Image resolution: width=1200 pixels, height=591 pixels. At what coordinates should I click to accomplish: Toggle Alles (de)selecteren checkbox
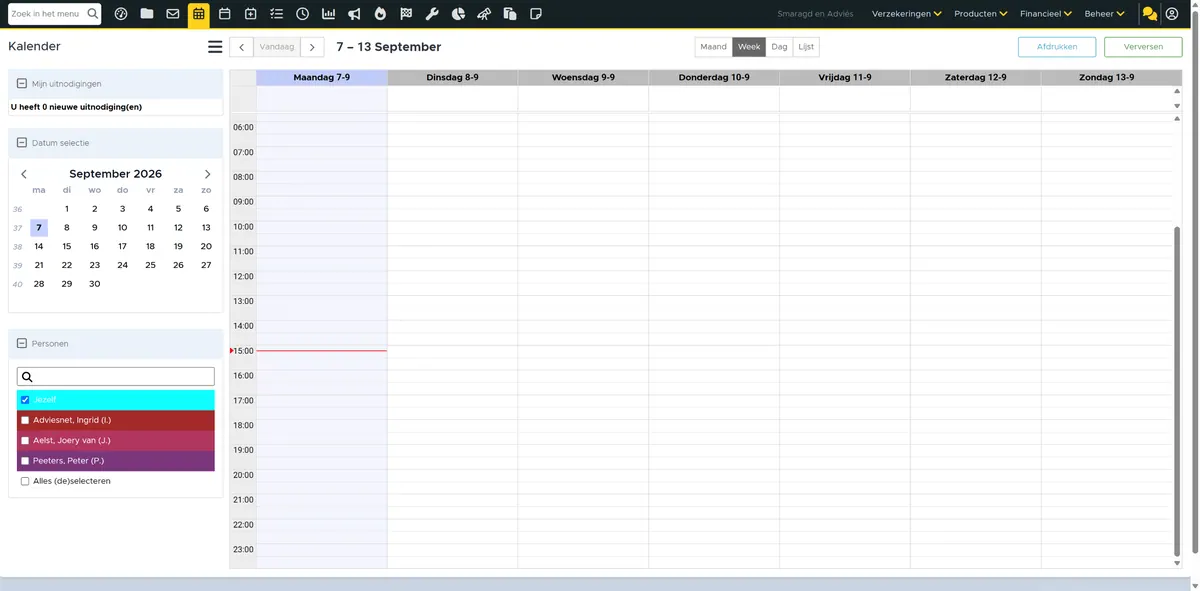coord(25,481)
